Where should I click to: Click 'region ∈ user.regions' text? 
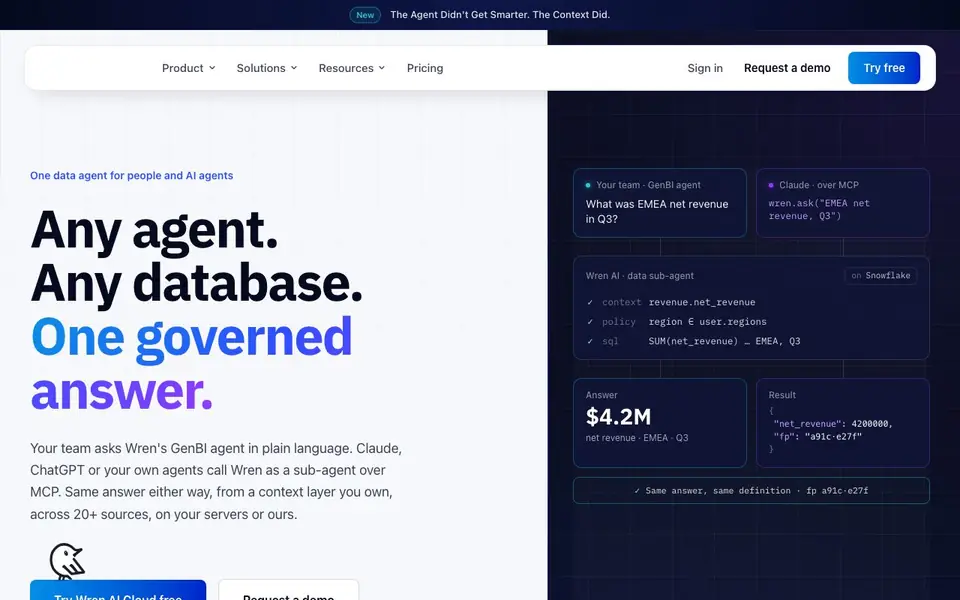tap(707, 322)
